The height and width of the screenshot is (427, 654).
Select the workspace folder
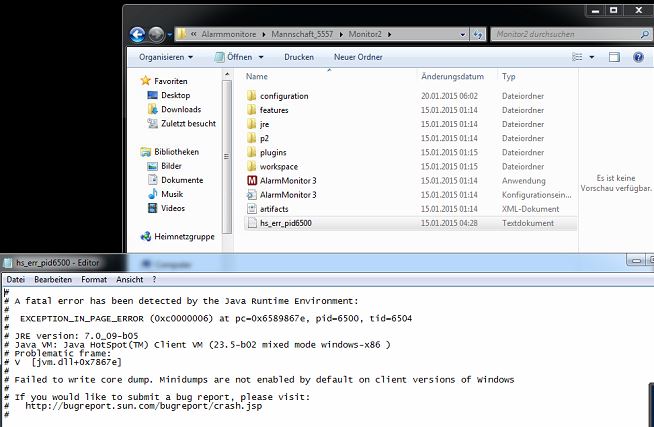click(278, 166)
